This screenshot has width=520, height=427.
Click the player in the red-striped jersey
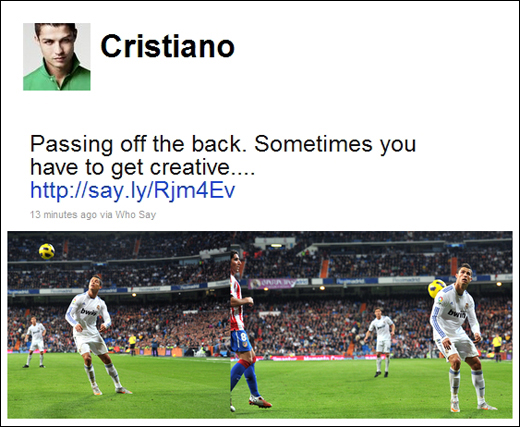pos(245,330)
